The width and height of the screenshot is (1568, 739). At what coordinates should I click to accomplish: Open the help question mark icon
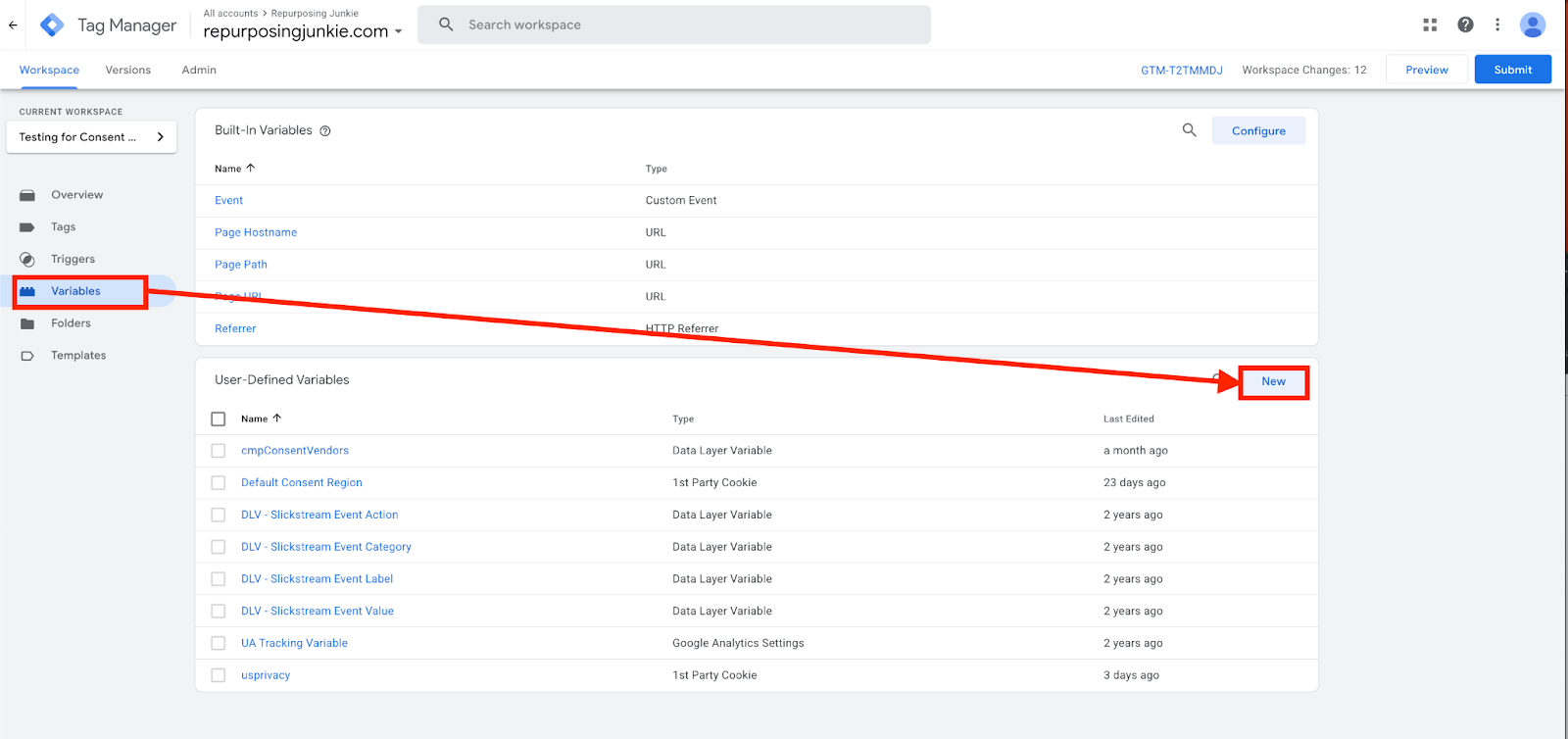coord(1465,25)
